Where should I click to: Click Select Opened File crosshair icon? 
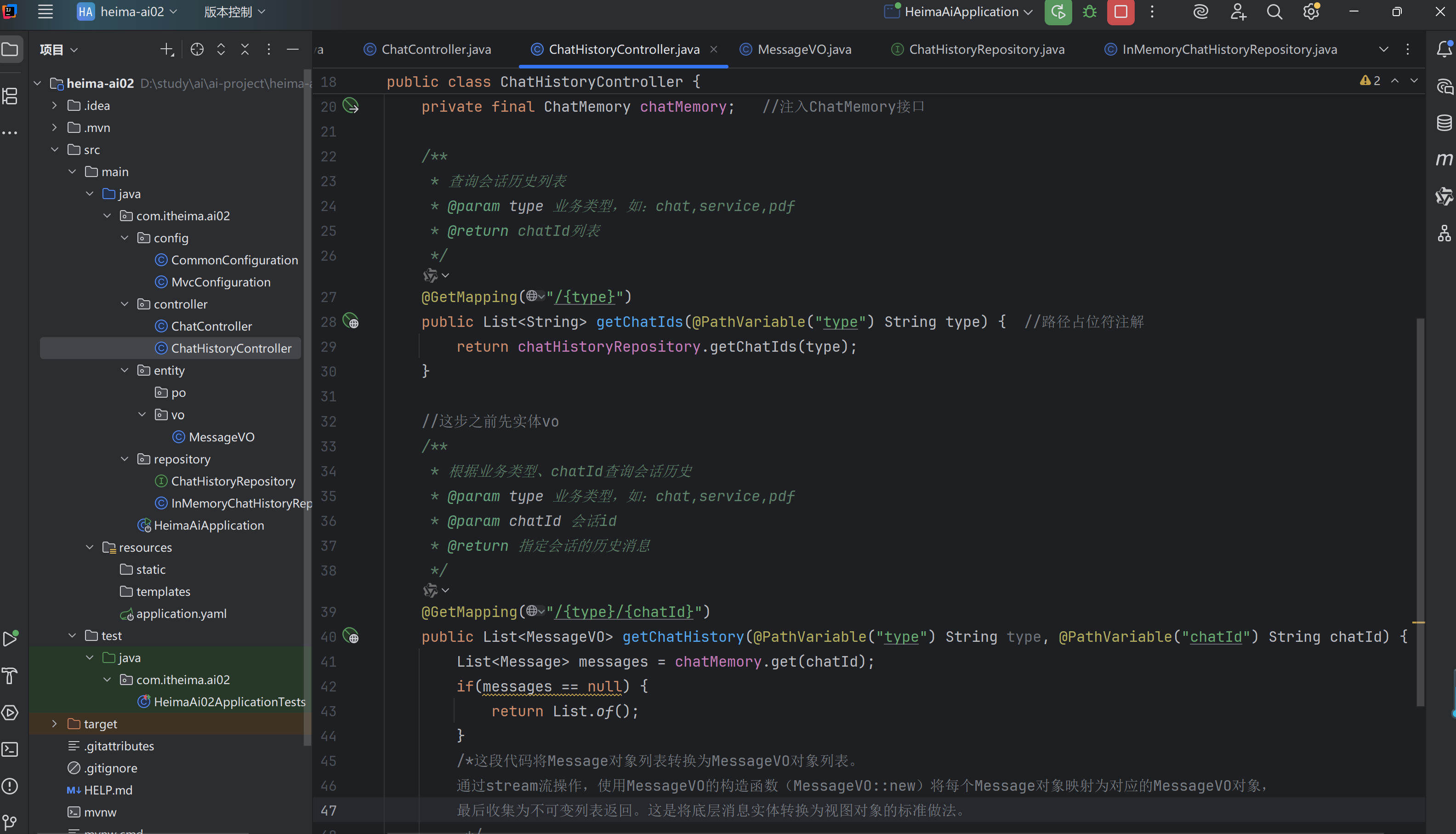click(x=197, y=50)
